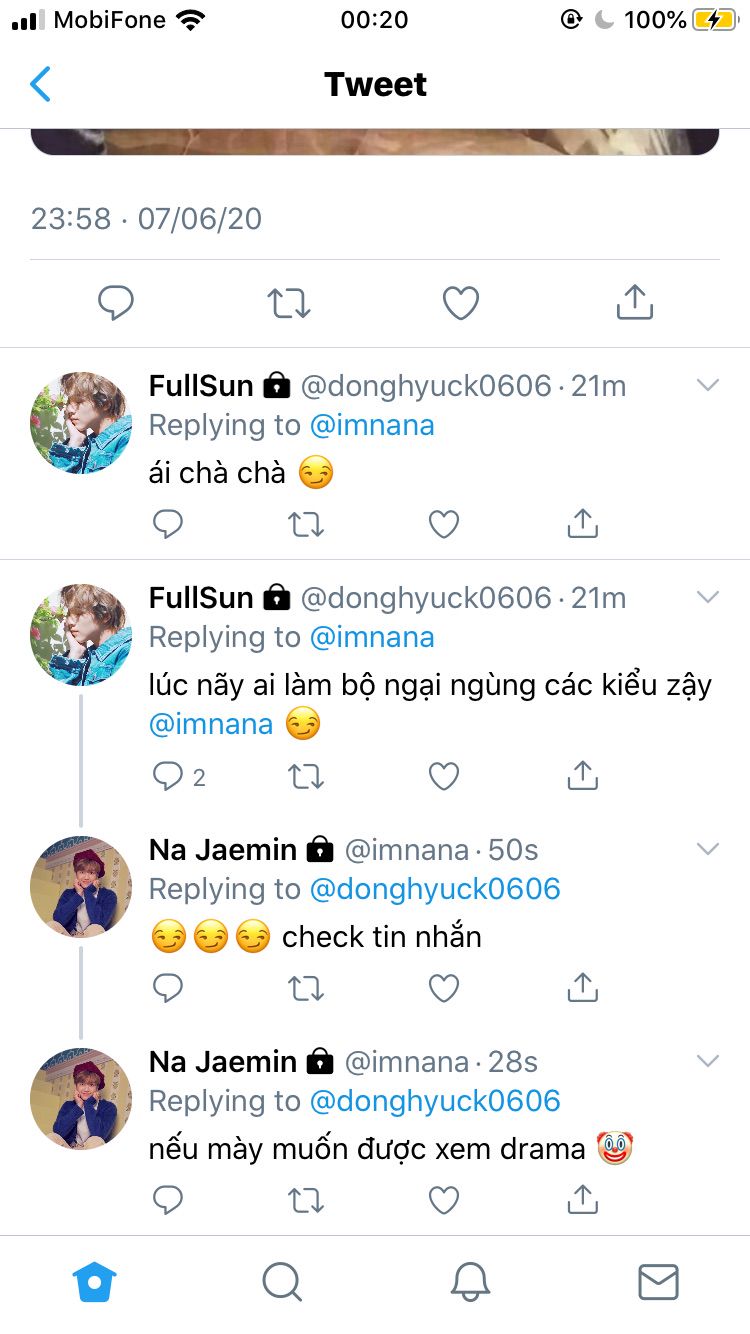
Task: Open the reply icon showing 2 replies
Action: [168, 776]
